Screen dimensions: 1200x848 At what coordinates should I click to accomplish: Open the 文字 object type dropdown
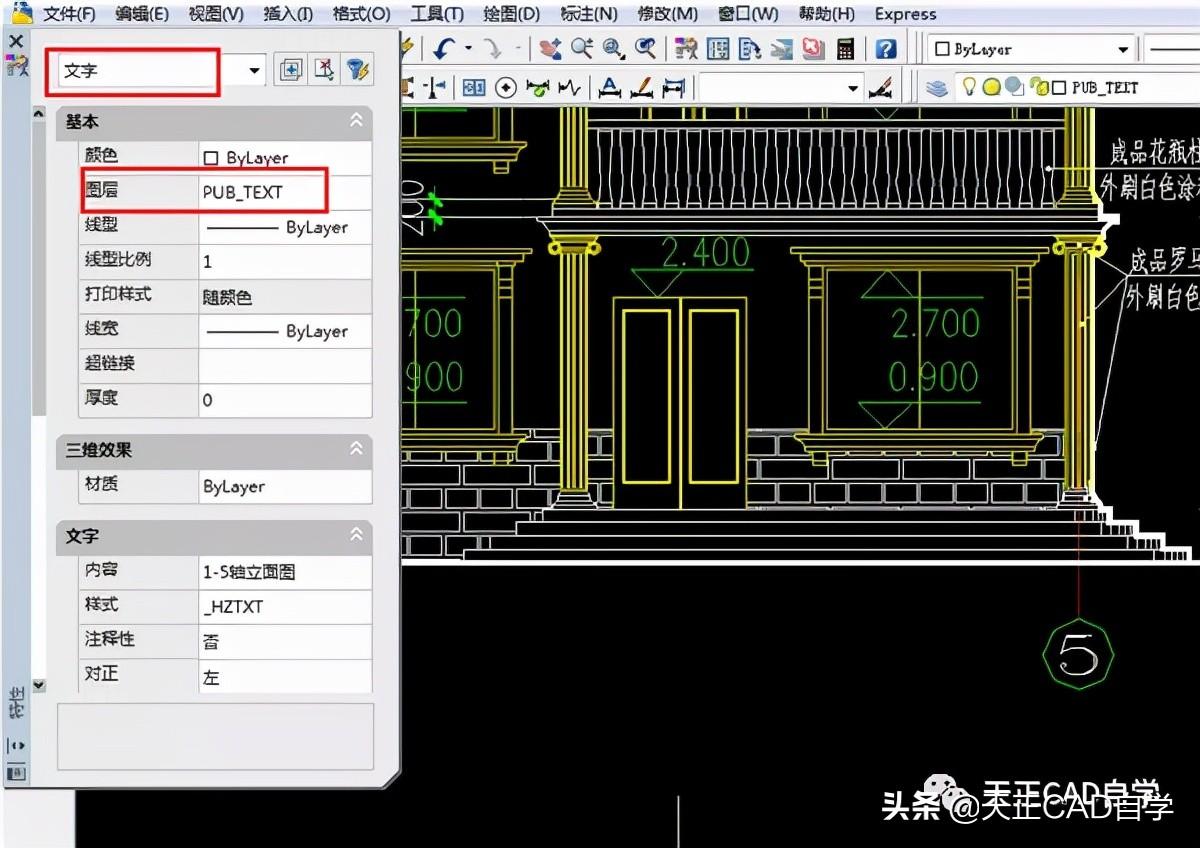click(254, 70)
